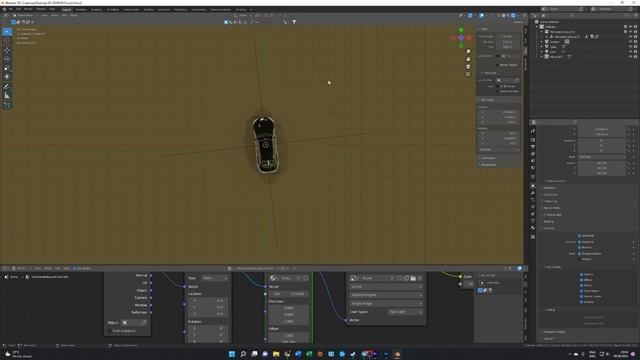Select the 3D Cursor tool

tap(7, 41)
